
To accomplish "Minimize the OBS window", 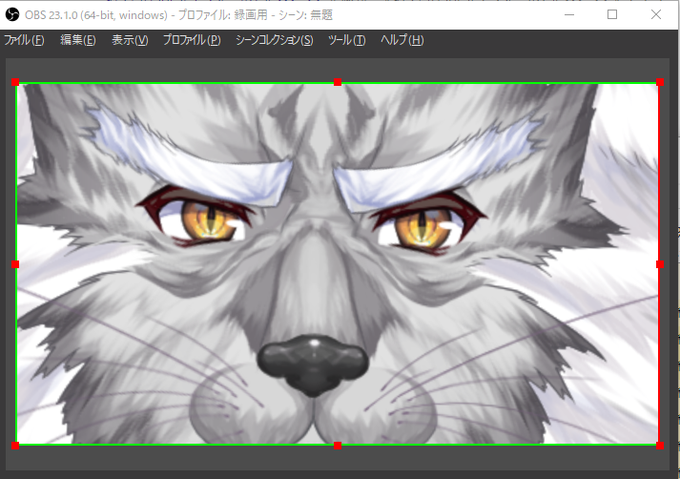I will click(x=569, y=15).
